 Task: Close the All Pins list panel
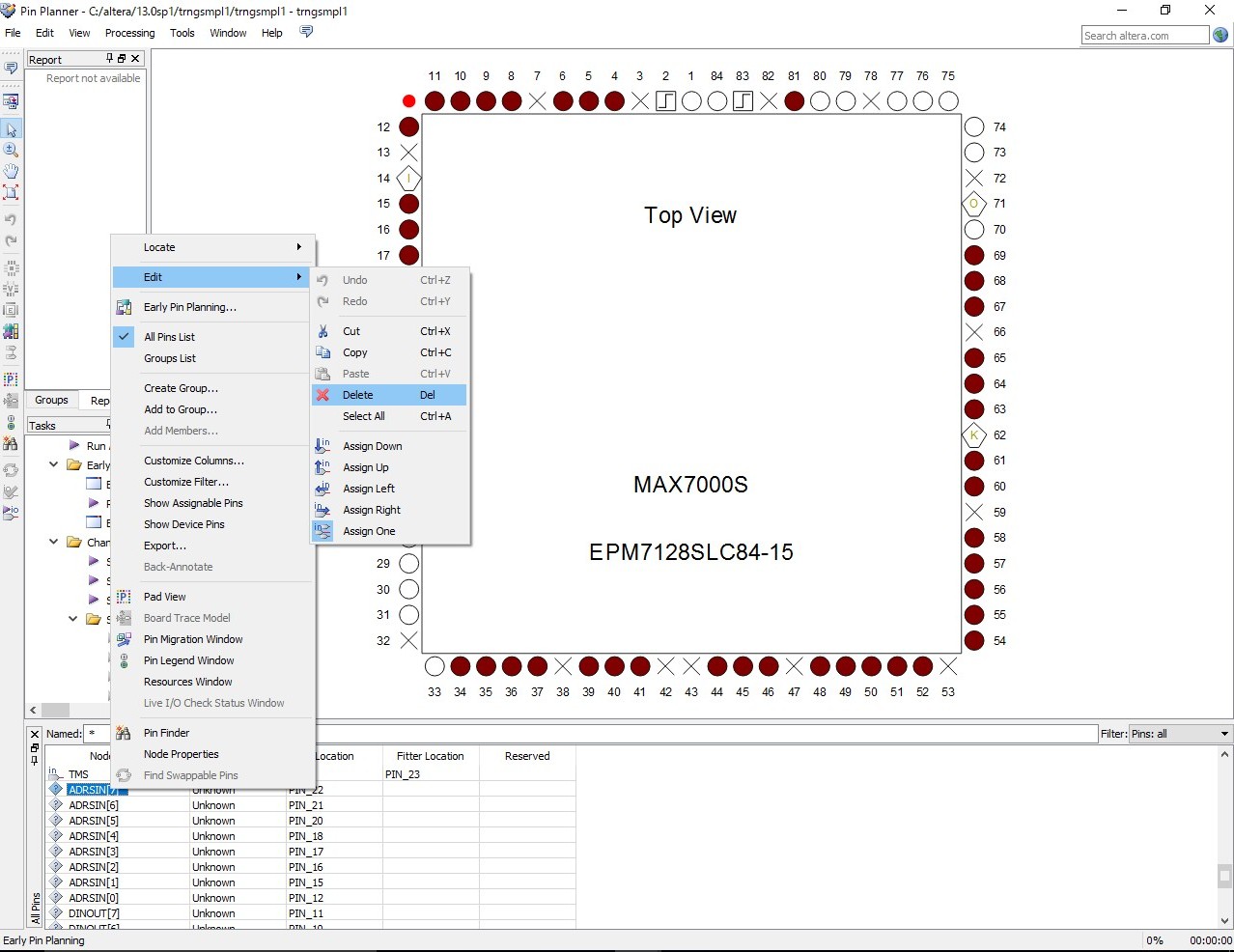click(35, 735)
